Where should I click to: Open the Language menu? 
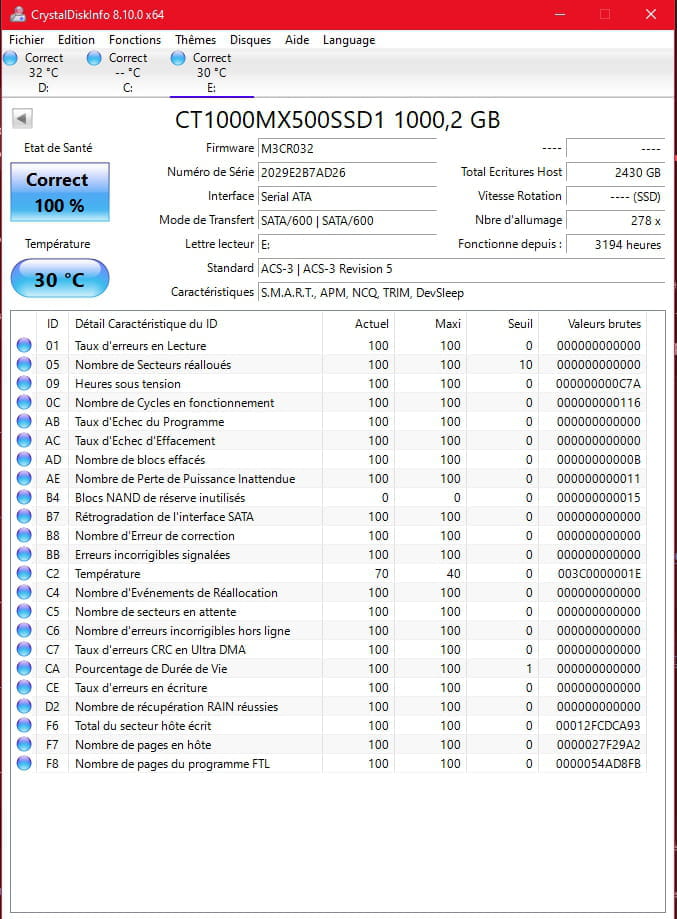[349, 40]
